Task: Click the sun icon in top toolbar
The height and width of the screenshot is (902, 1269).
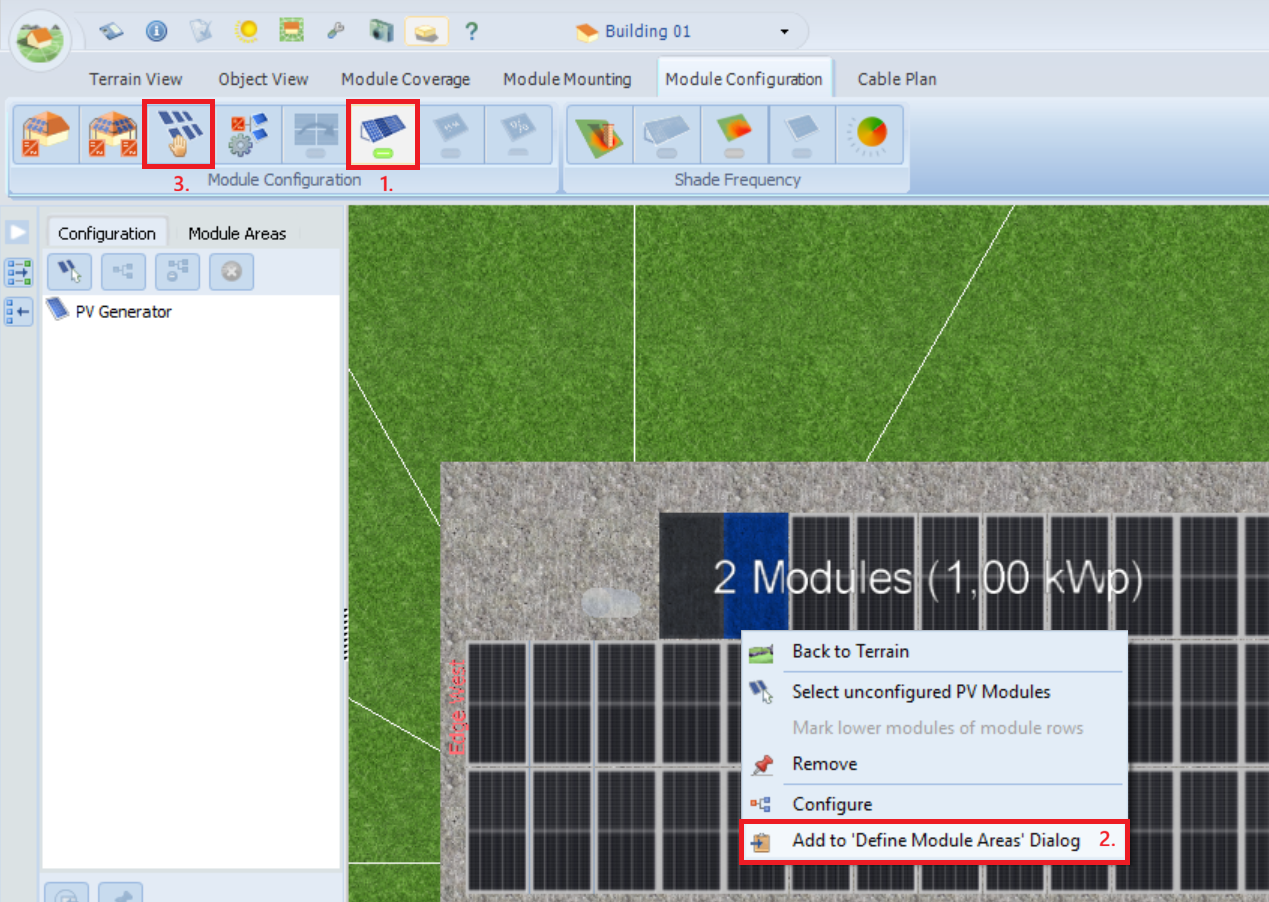Action: [246, 31]
